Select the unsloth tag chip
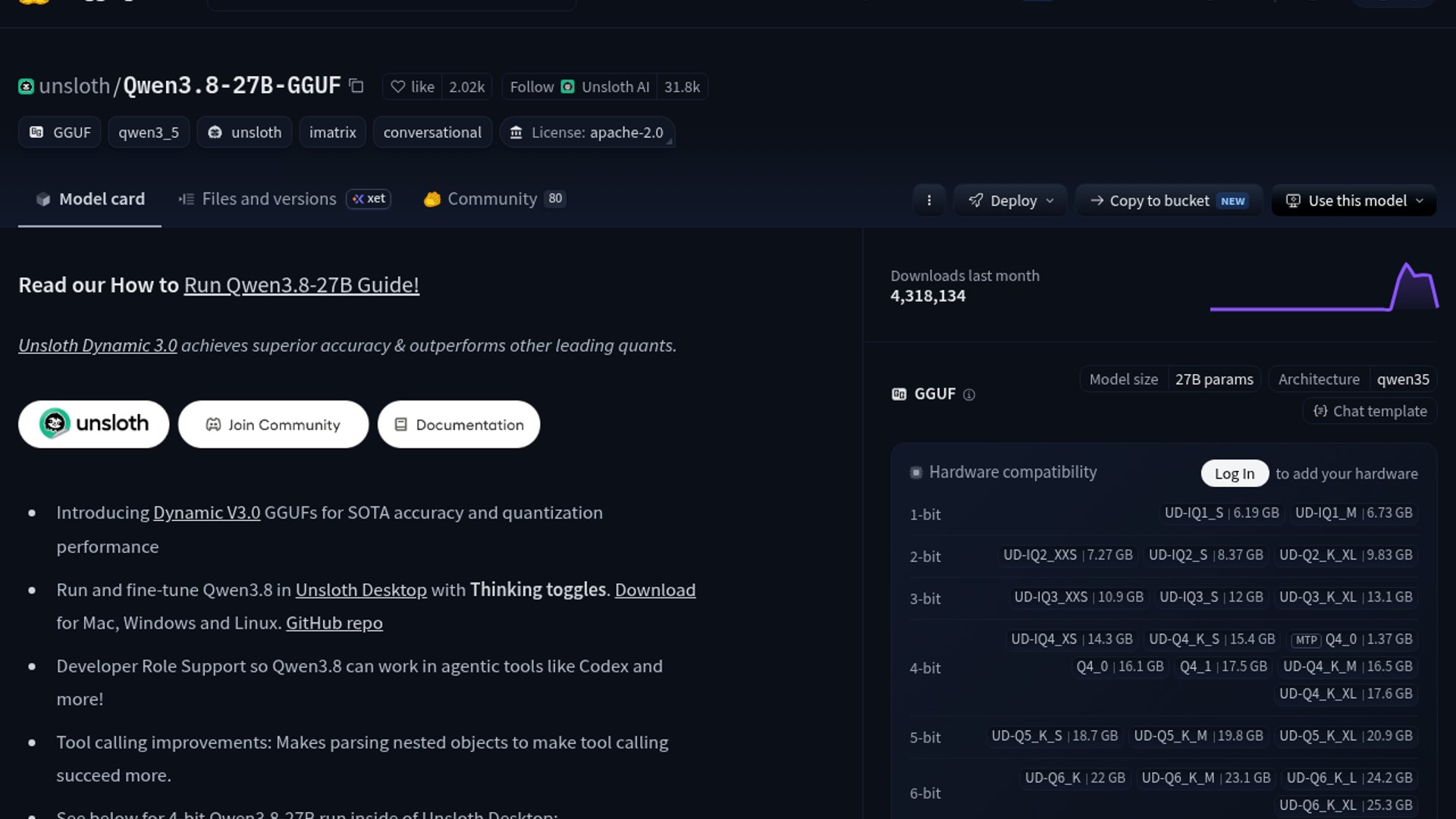 244,133
